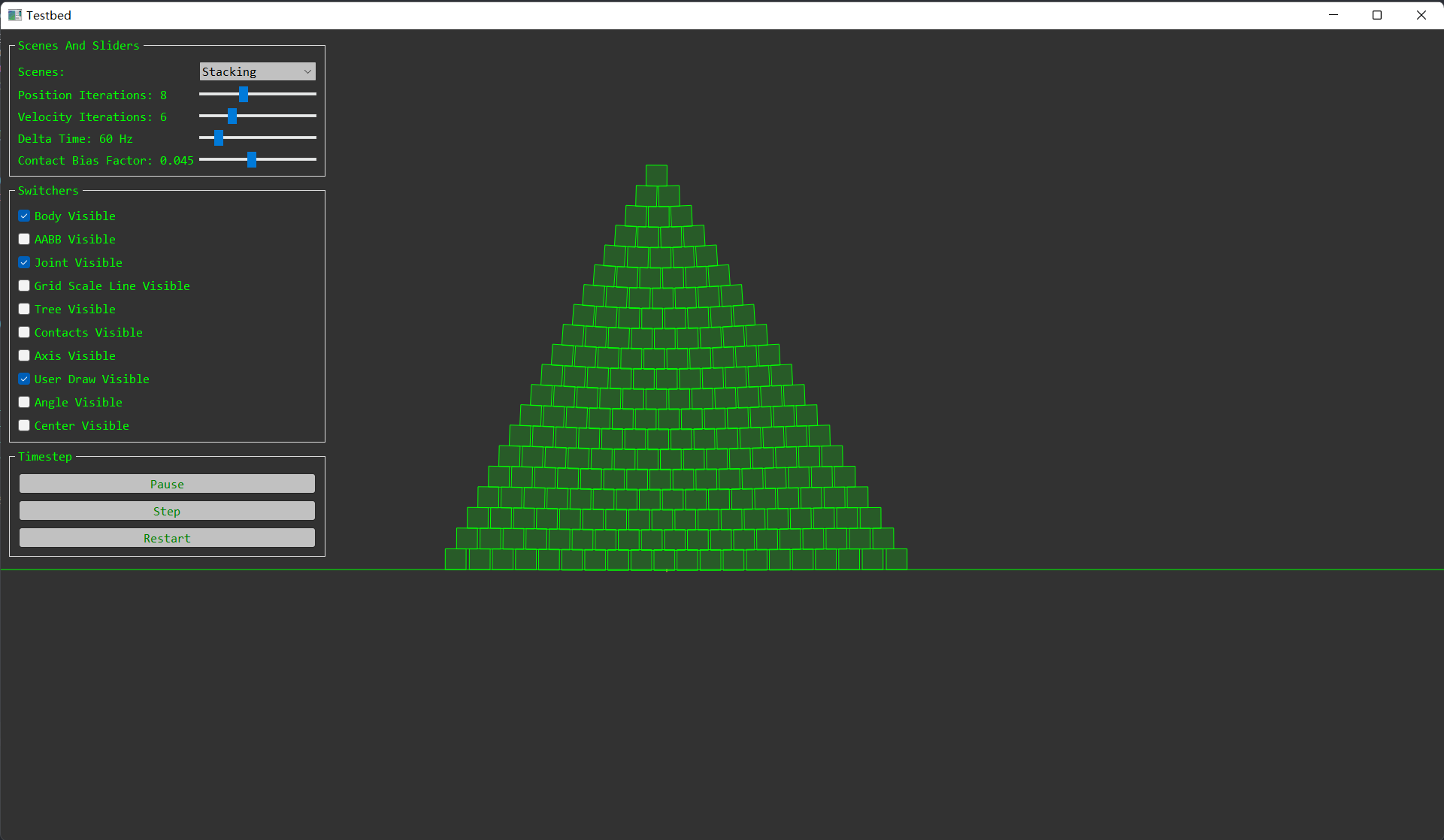This screenshot has height=840, width=1444.
Task: Uncheck User Draw Visible
Action: tap(24, 379)
